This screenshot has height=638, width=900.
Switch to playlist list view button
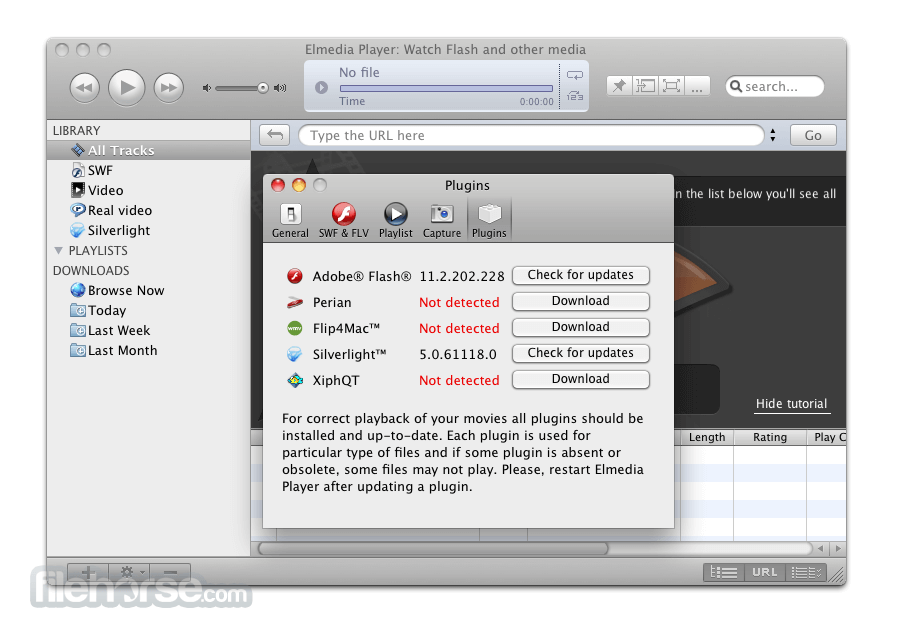724,572
